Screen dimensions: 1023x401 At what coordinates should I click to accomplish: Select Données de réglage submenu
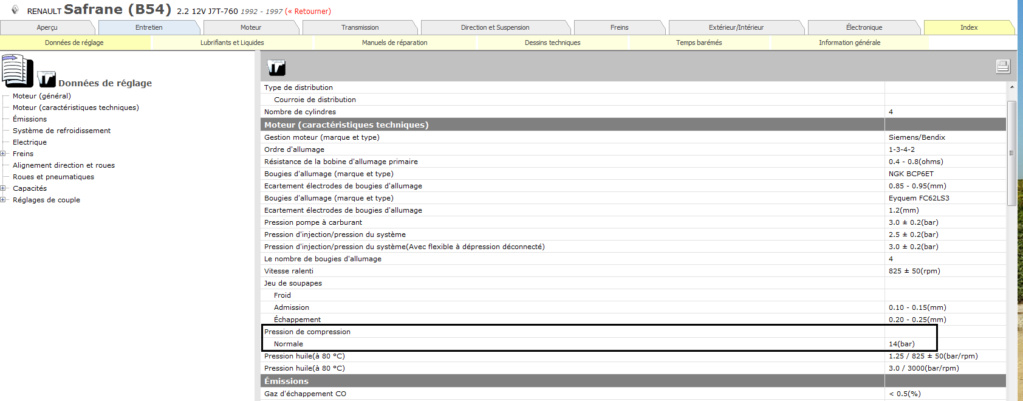[x=74, y=42]
